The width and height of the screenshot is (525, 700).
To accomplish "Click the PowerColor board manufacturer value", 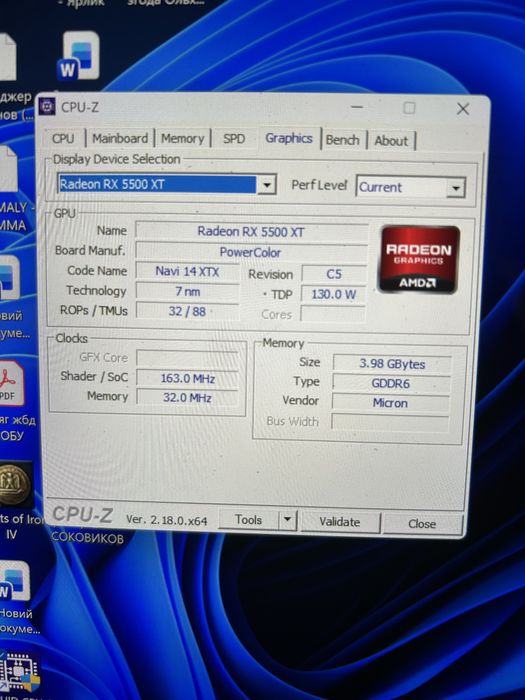I will point(250,252).
